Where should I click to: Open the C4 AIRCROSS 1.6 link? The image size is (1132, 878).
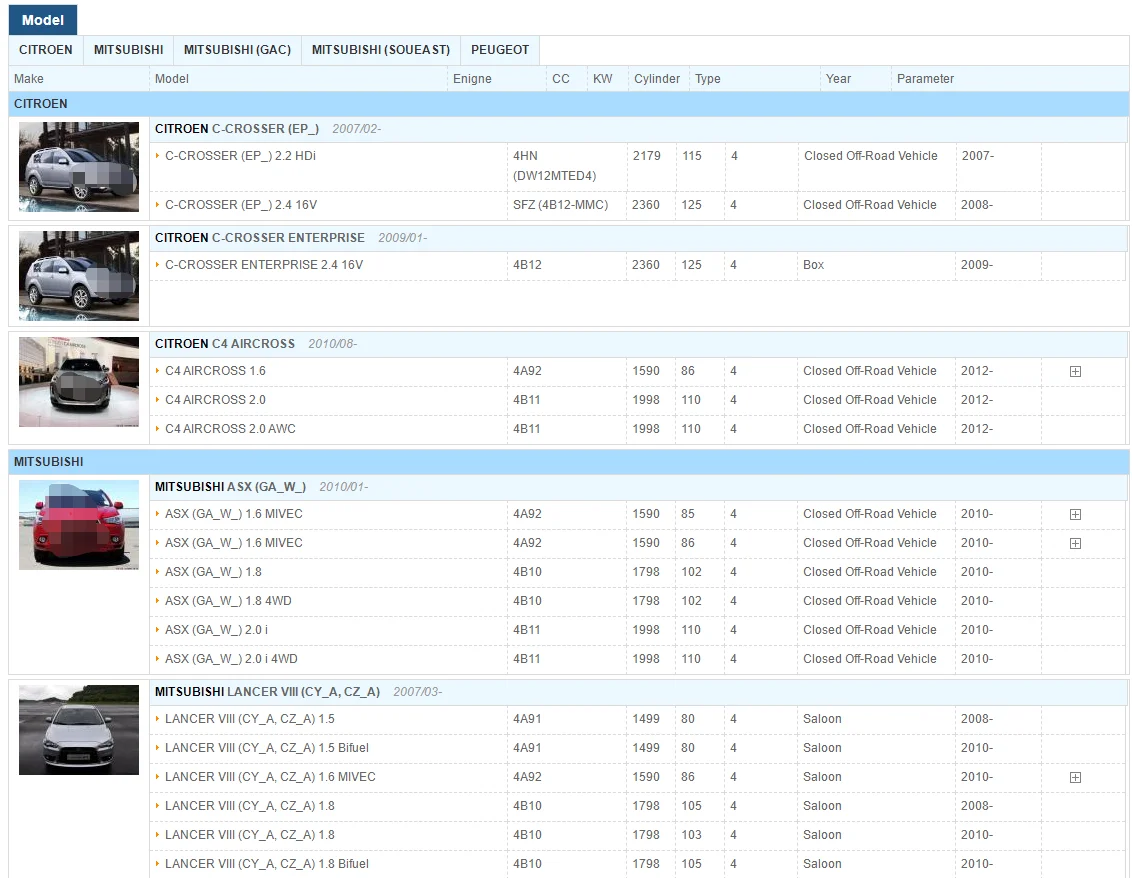point(215,371)
